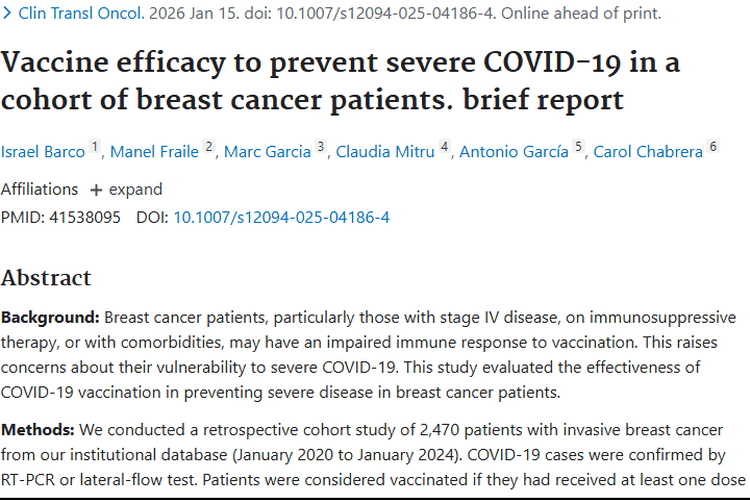
Task: Click affiliation superscript 3 after Marc Garcia
Action: point(321,147)
